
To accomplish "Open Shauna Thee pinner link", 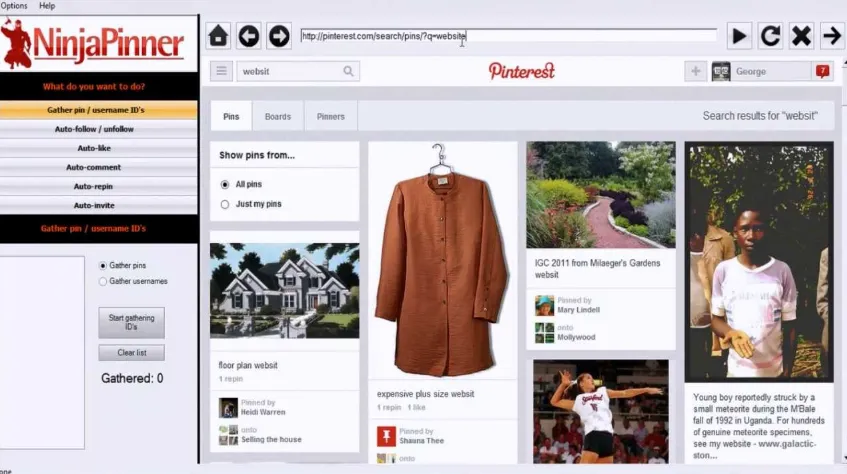I will (421, 440).
